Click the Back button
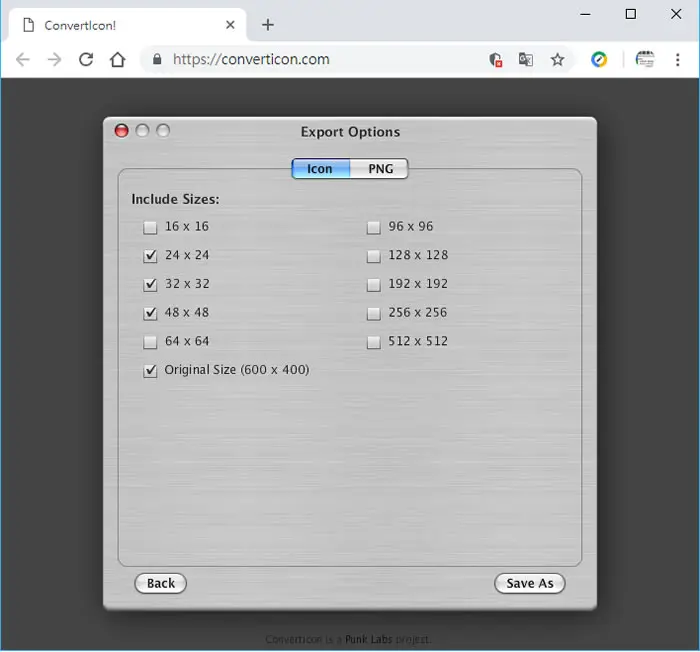 pyautogui.click(x=160, y=583)
